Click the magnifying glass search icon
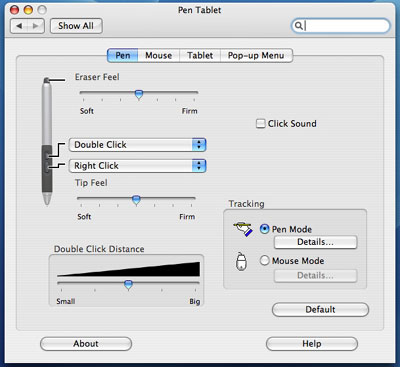400x367 pixels. (x=299, y=26)
